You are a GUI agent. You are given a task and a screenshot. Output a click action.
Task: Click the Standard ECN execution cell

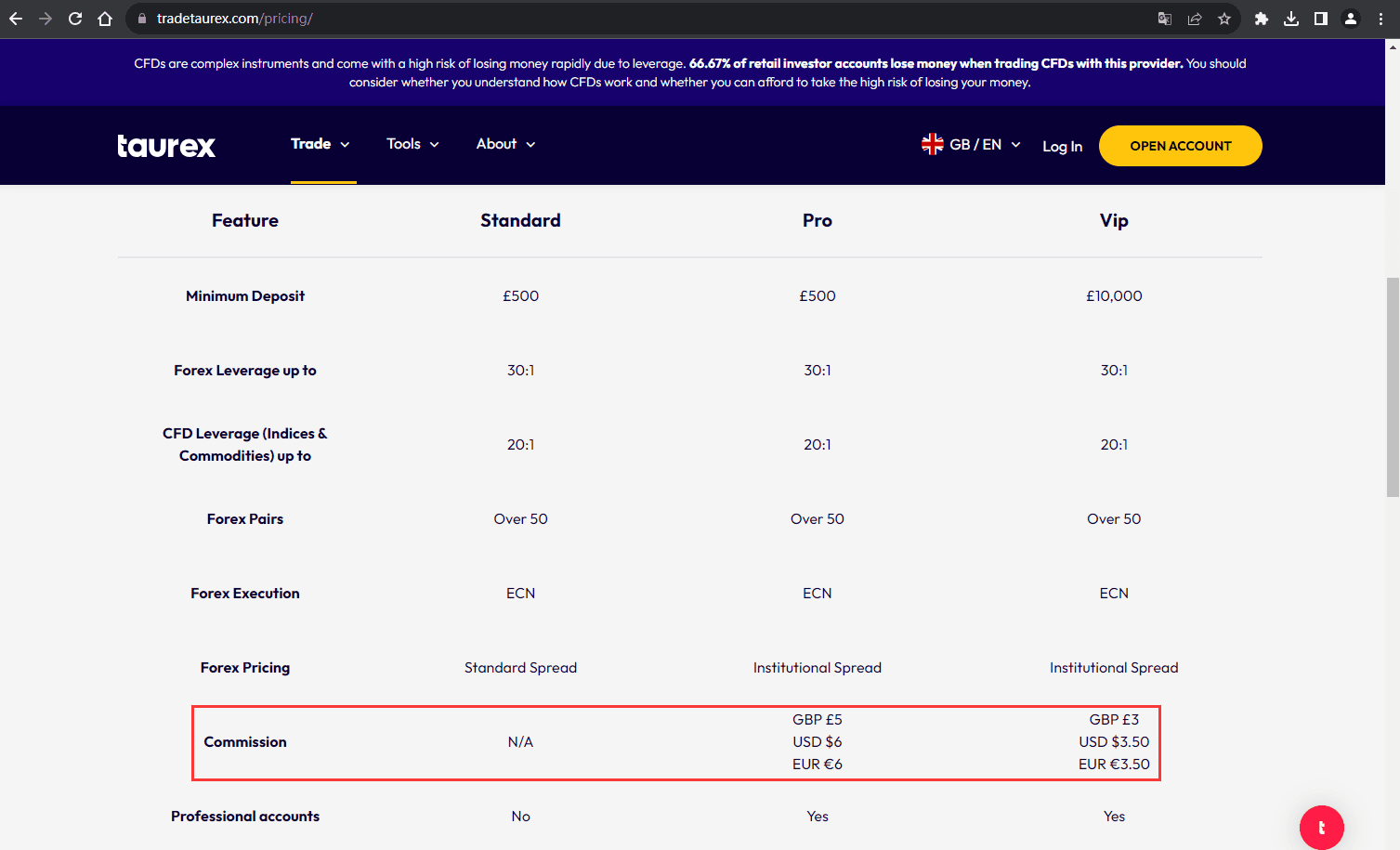point(520,593)
